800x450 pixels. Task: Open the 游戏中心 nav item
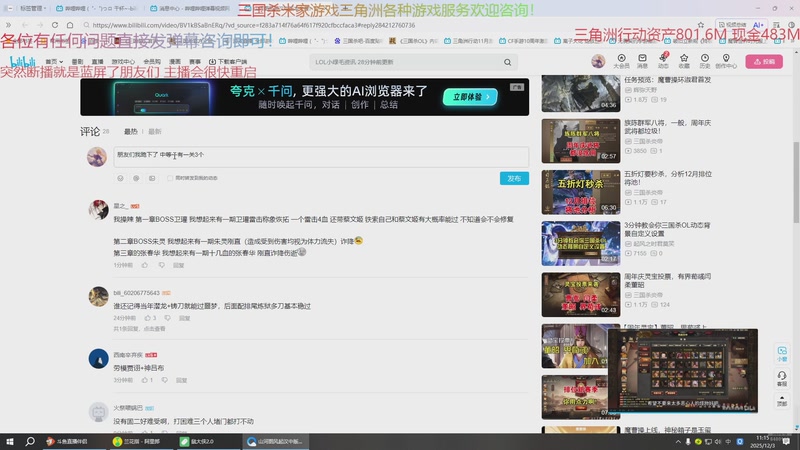pyautogui.click(x=123, y=62)
